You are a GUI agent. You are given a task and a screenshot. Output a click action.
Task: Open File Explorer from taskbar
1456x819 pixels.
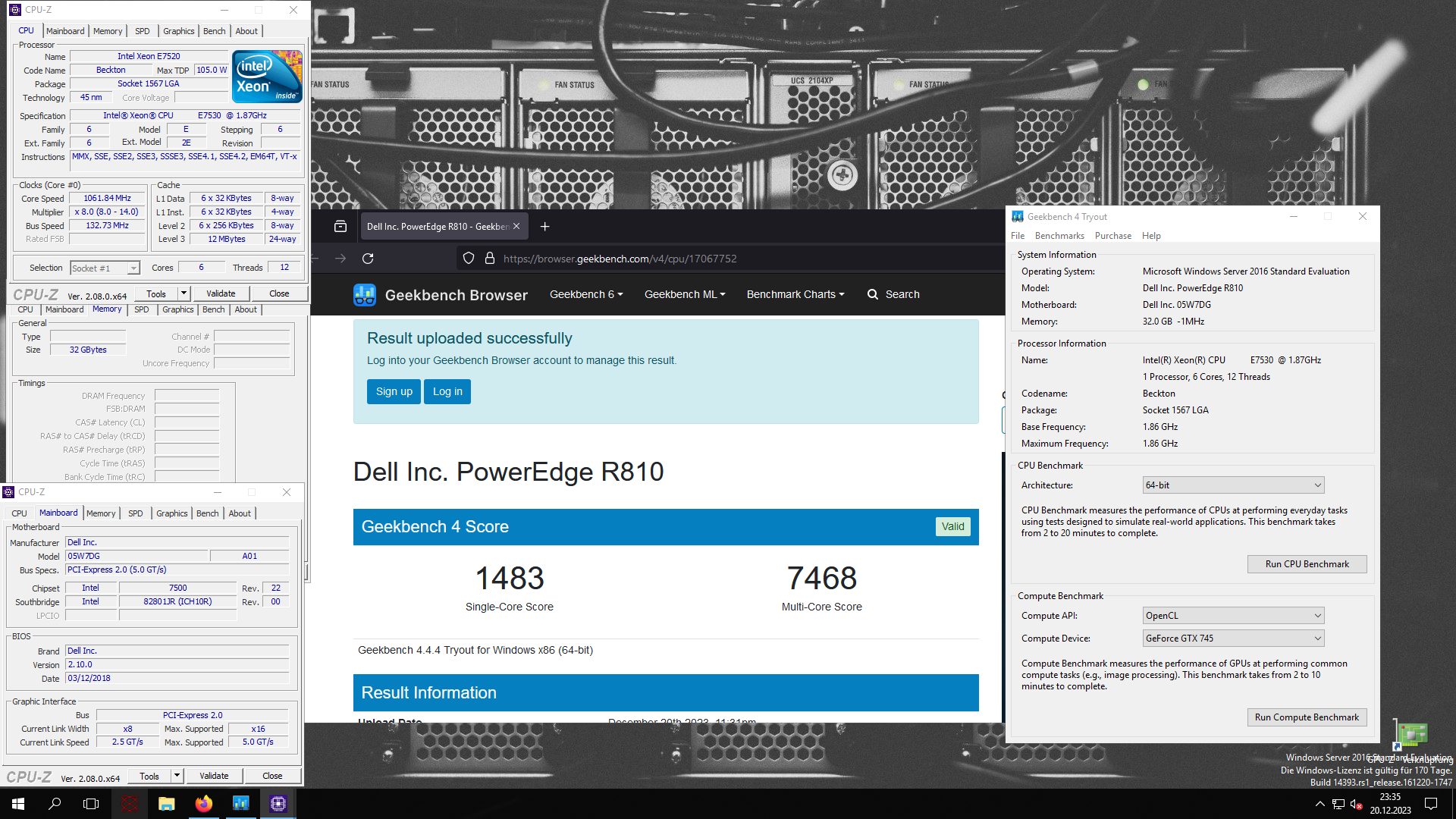tap(166, 804)
